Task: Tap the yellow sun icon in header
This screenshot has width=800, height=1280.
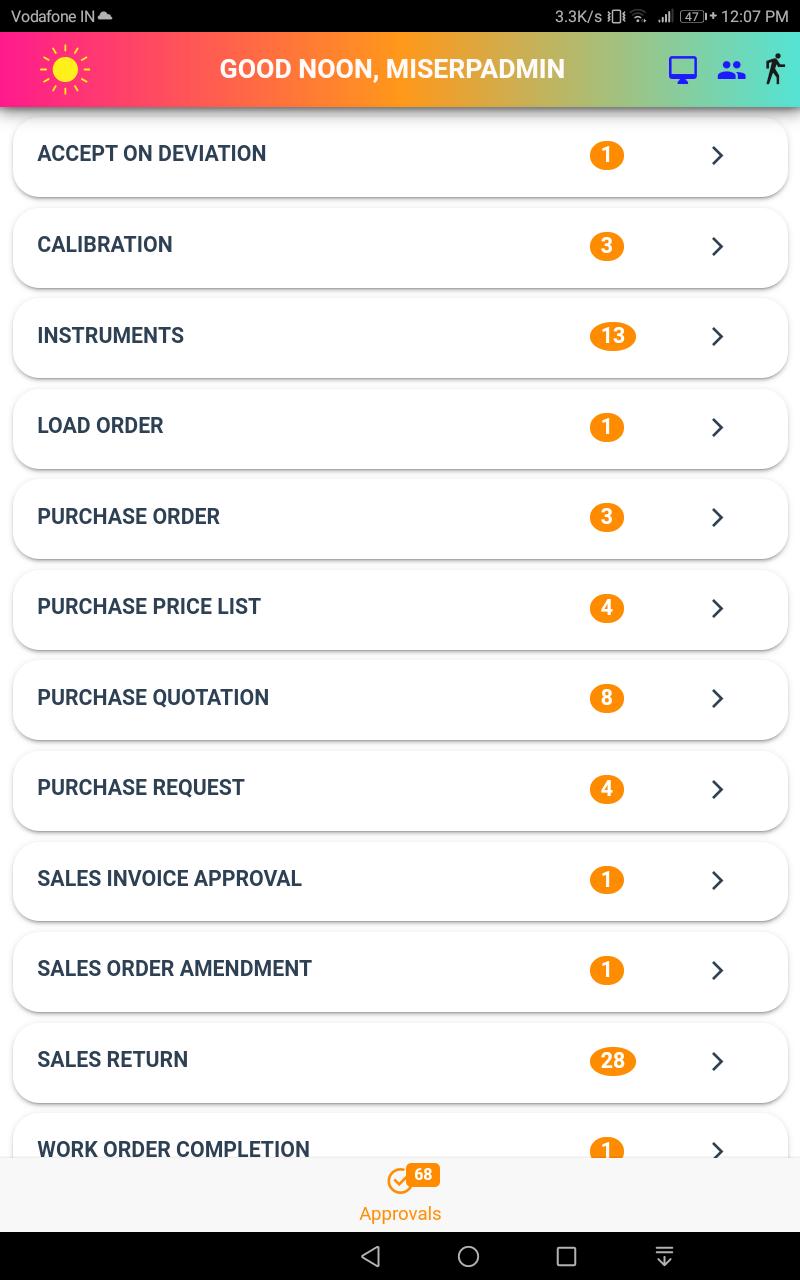Action: [x=65, y=69]
